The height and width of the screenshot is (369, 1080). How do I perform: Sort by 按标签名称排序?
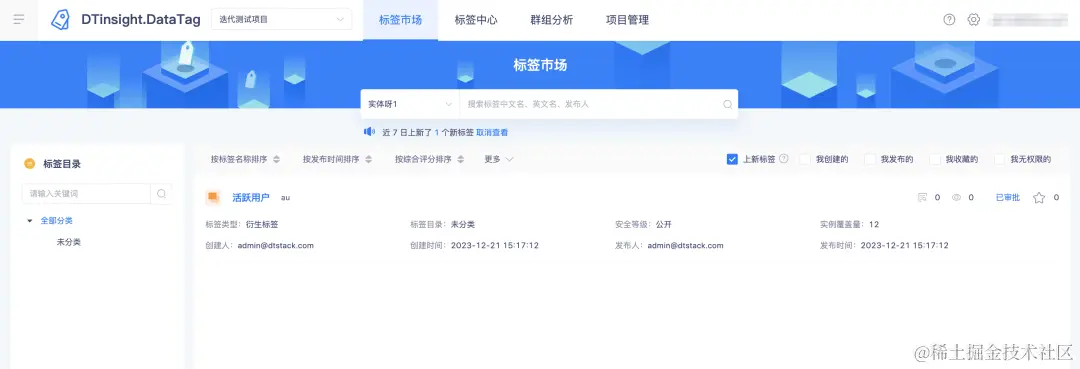click(x=245, y=159)
